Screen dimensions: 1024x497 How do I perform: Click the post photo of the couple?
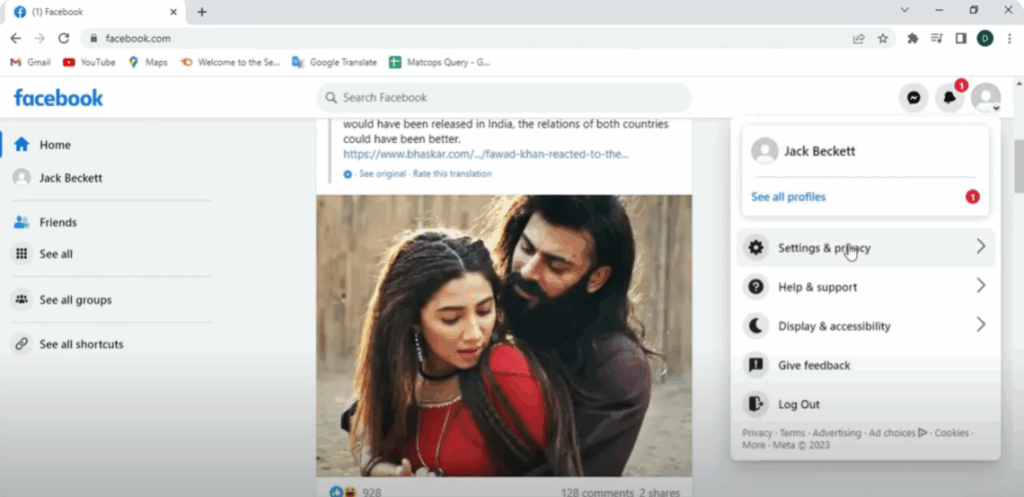click(x=504, y=335)
